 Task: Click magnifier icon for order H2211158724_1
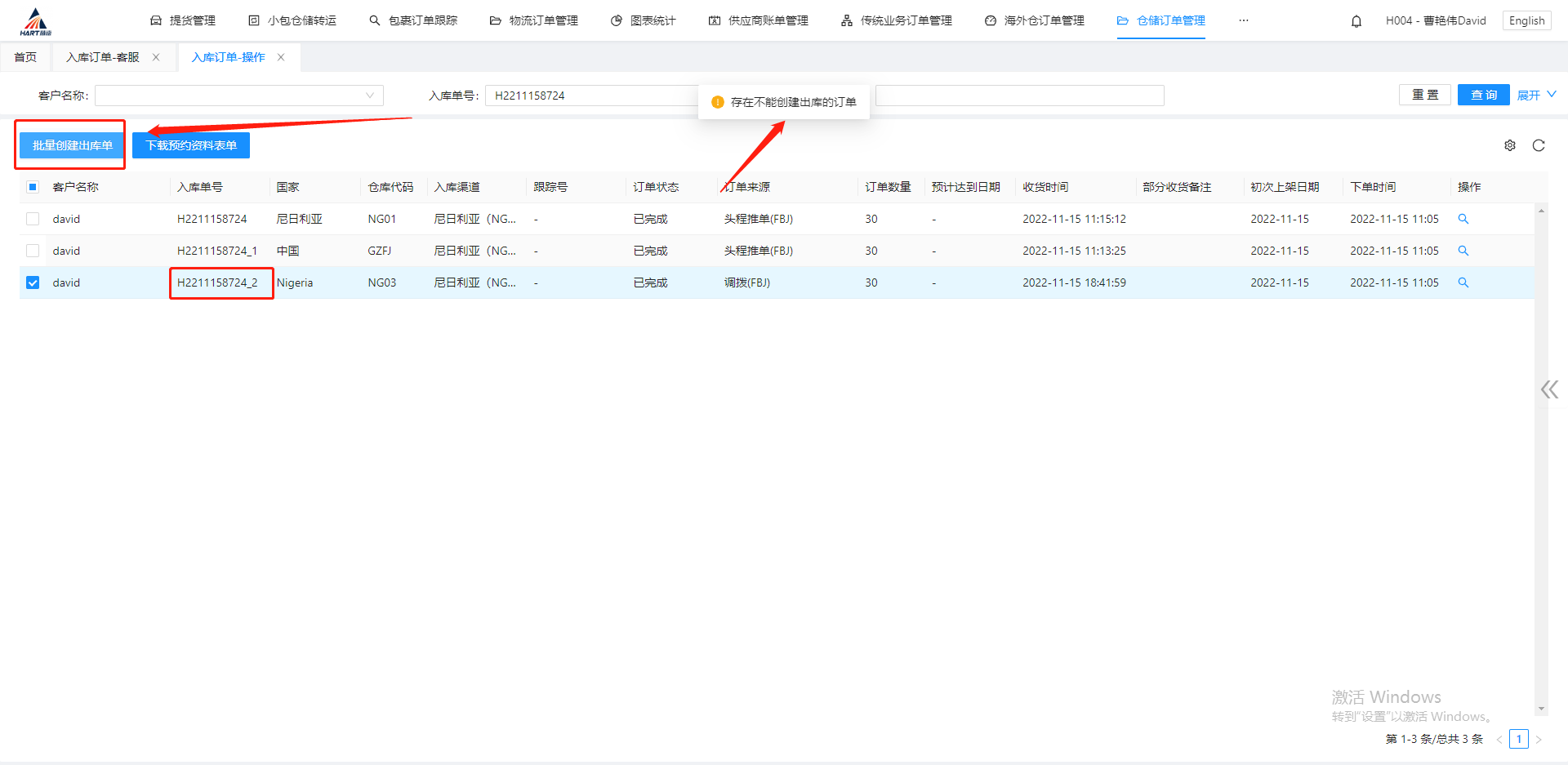click(x=1463, y=251)
